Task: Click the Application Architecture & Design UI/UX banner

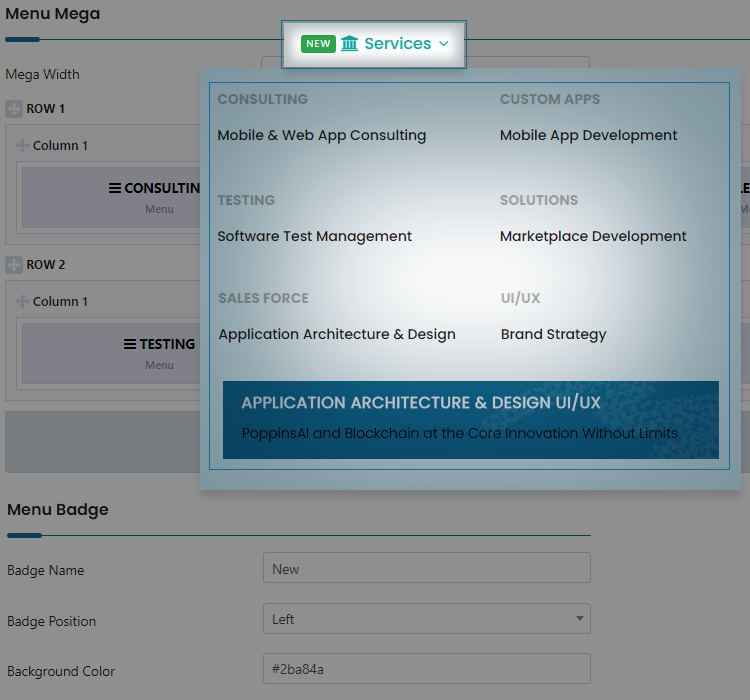Action: click(470, 419)
